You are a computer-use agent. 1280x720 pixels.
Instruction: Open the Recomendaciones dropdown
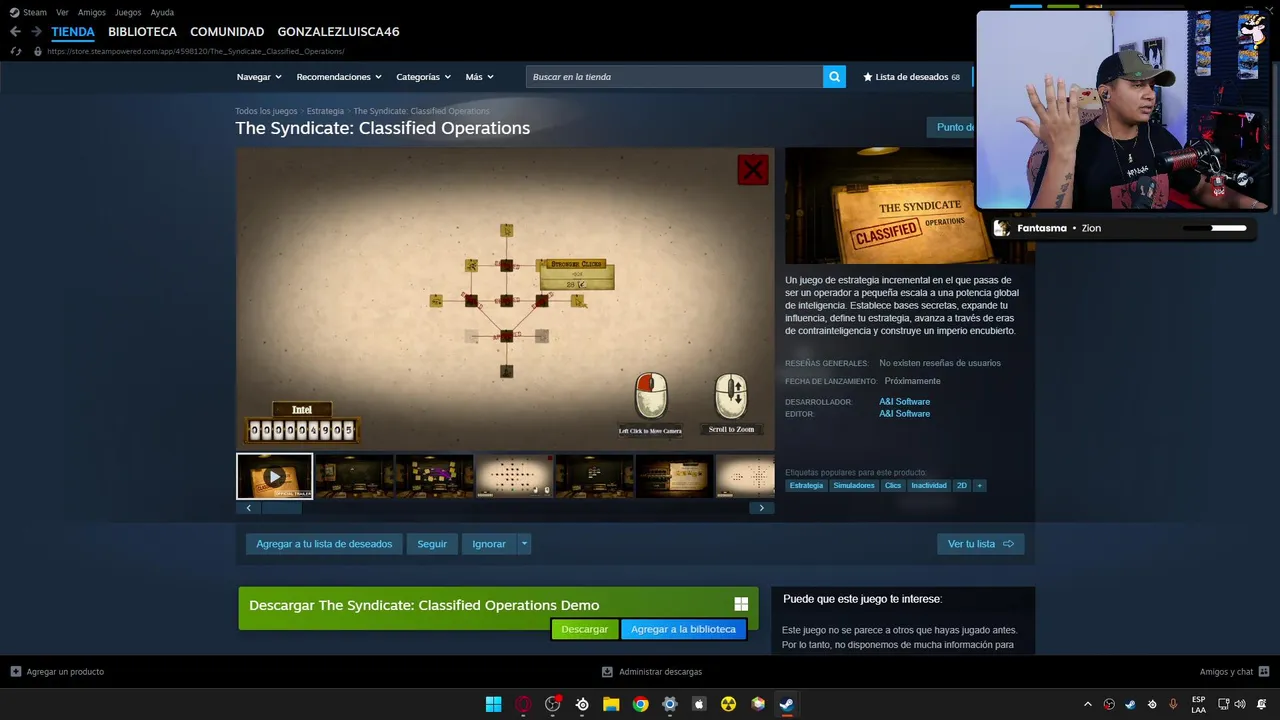pos(339,77)
